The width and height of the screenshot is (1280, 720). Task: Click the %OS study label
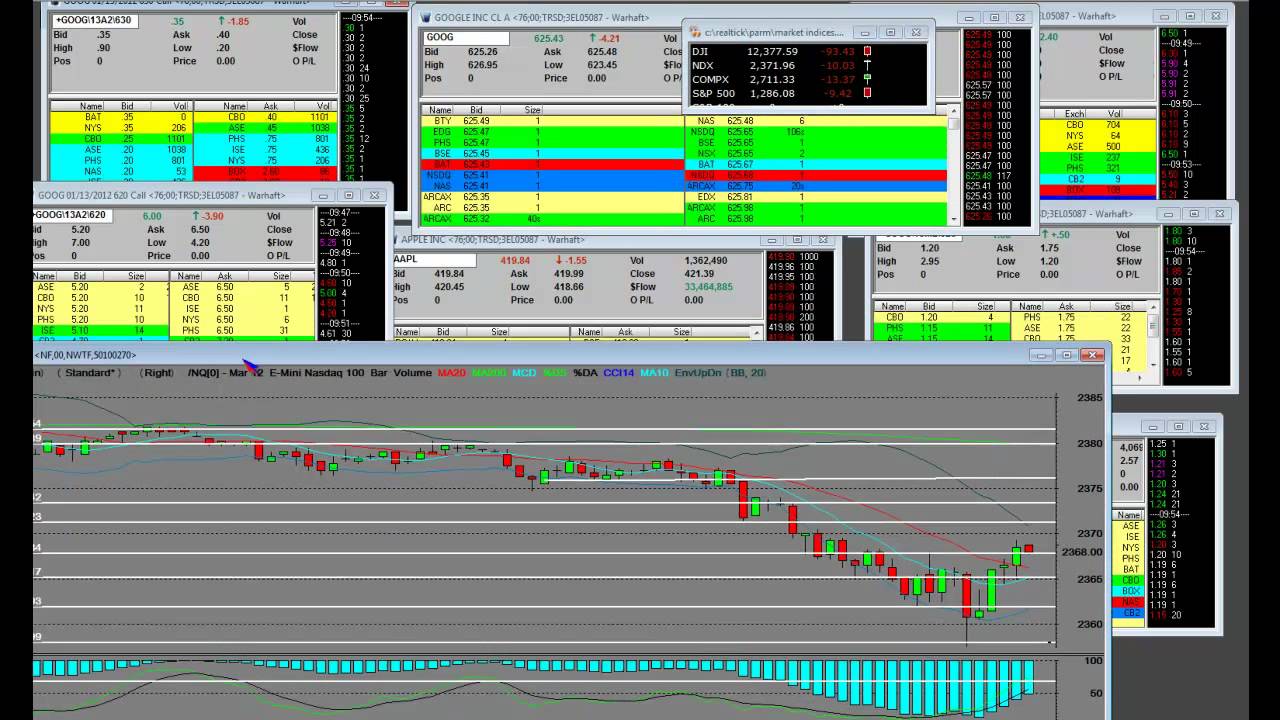pyautogui.click(x=554, y=373)
